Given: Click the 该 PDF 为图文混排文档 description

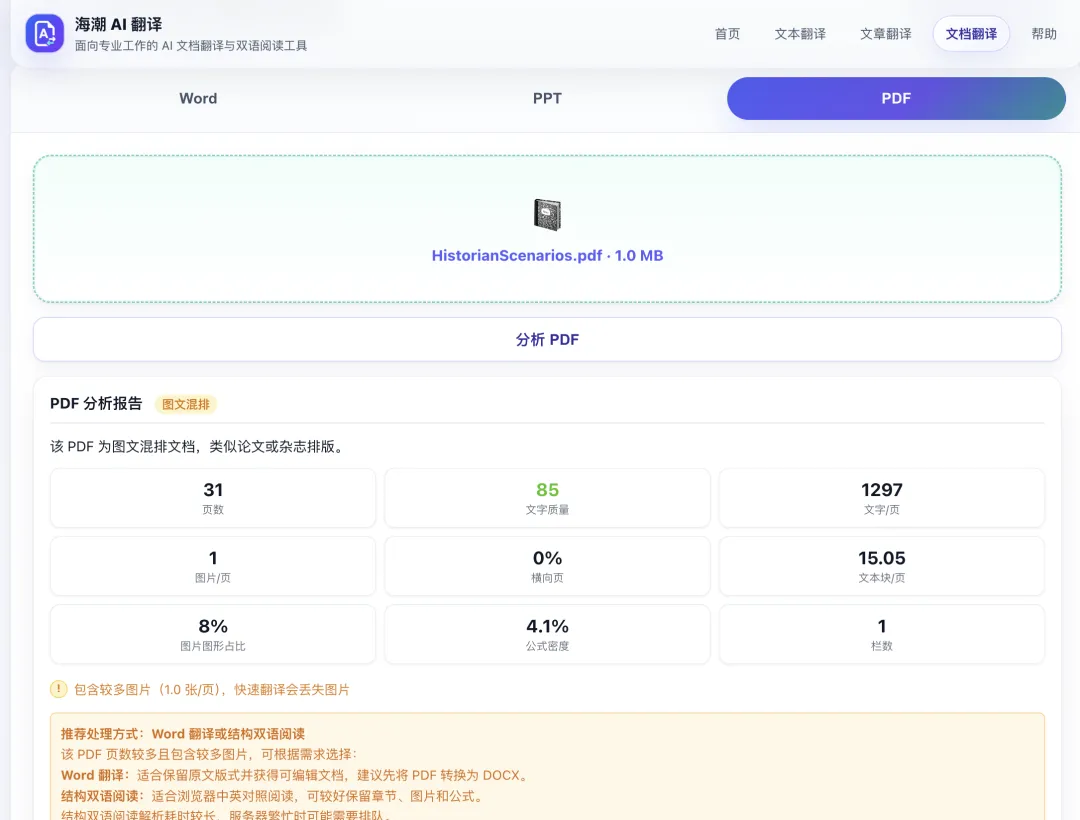Looking at the screenshot, I should [199, 446].
